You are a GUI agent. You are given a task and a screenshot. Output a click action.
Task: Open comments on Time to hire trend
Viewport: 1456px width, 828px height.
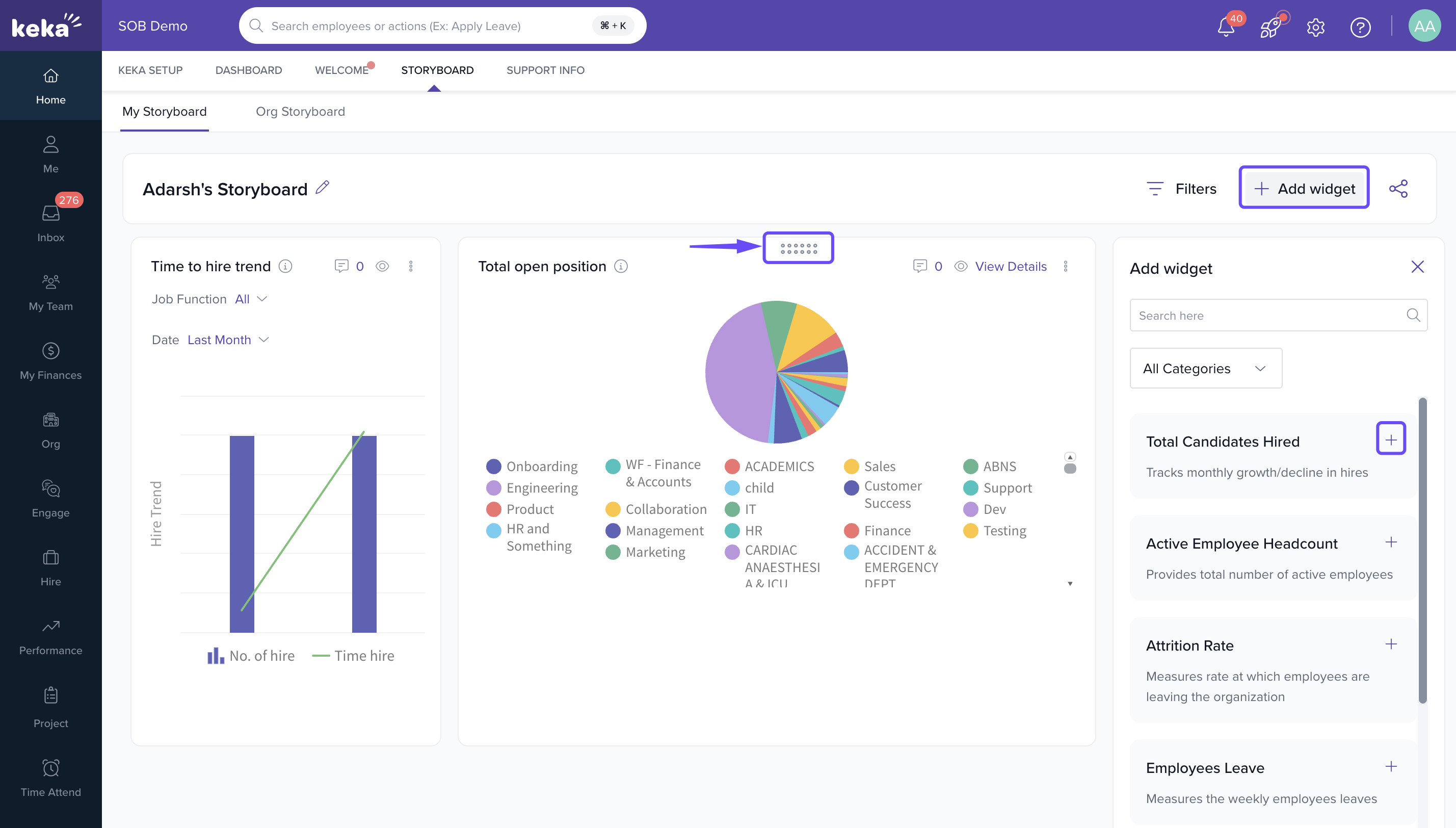[341, 266]
